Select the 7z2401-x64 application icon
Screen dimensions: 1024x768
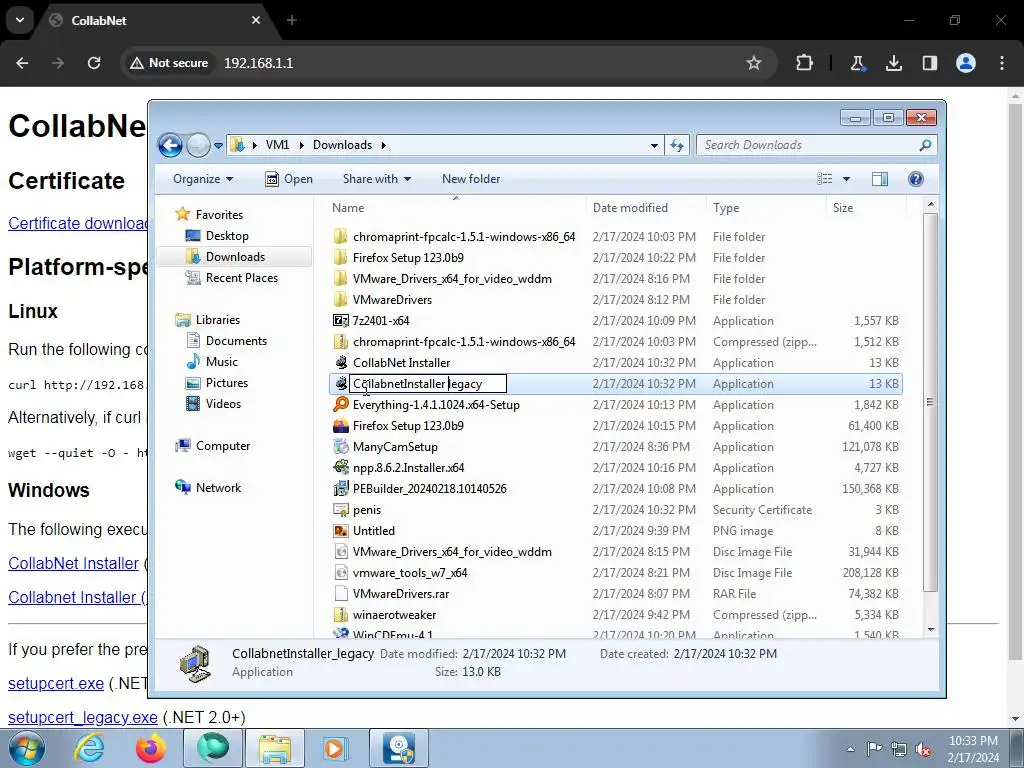tap(340, 321)
